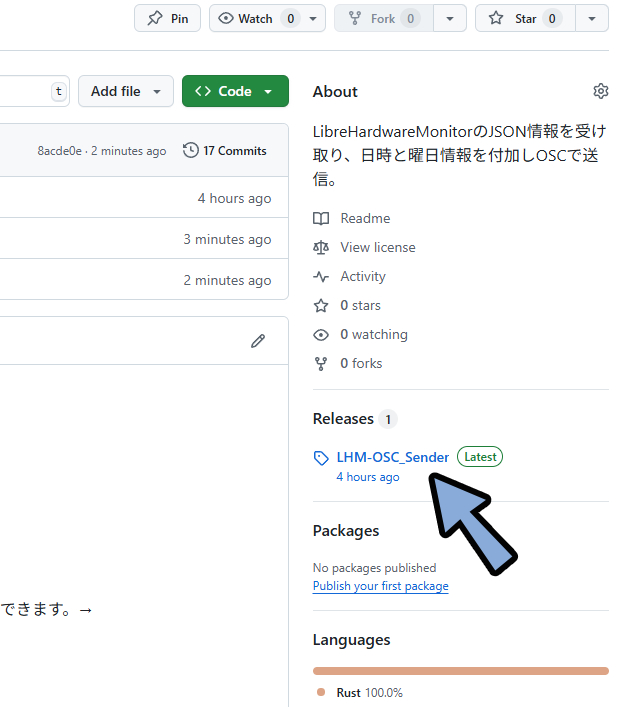This screenshot has width=643, height=707.
Task: Click the eye icon in Watch button
Action: (x=226, y=18)
